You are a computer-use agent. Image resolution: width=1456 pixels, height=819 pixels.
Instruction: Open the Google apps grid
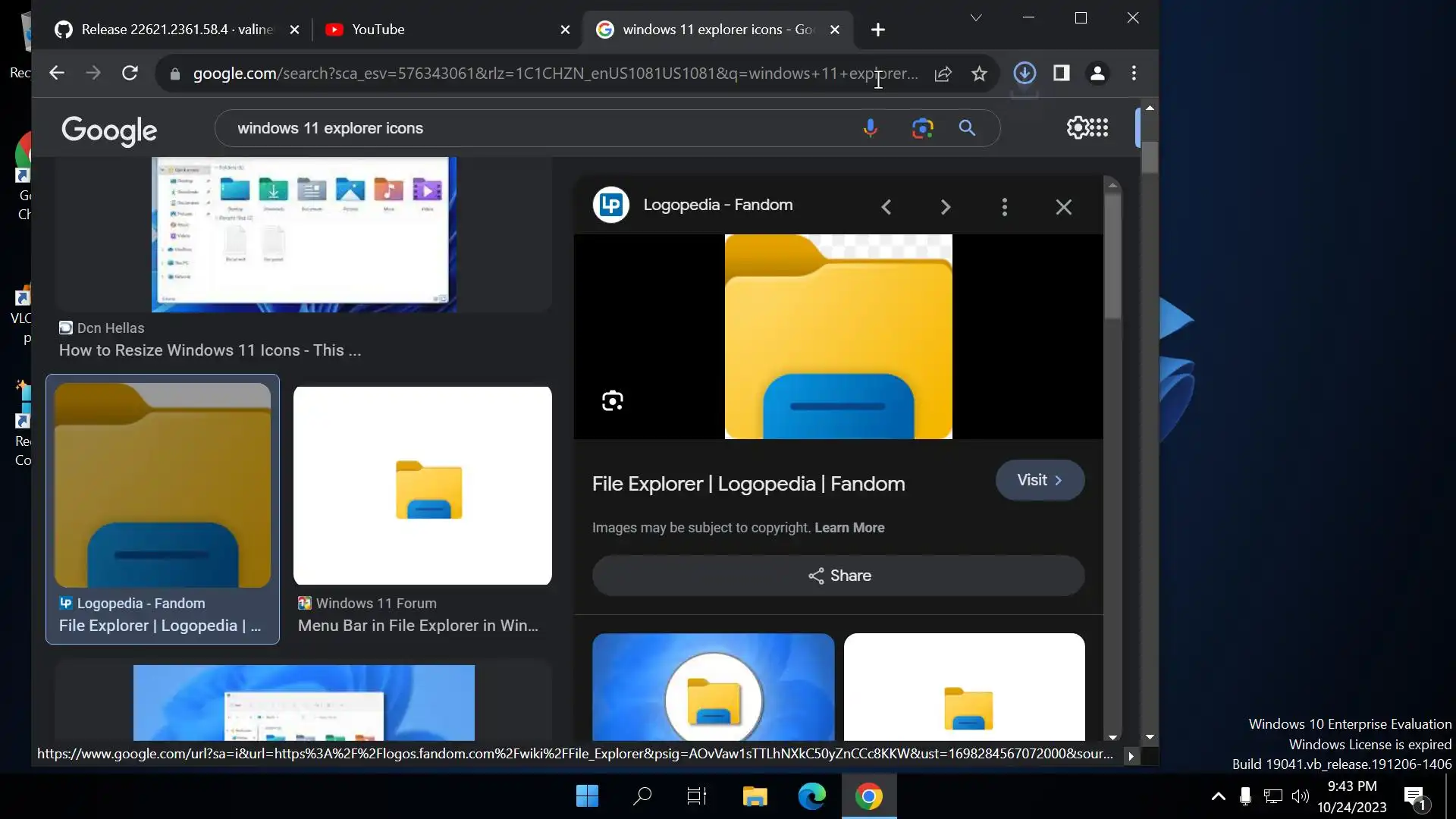click(x=1099, y=127)
